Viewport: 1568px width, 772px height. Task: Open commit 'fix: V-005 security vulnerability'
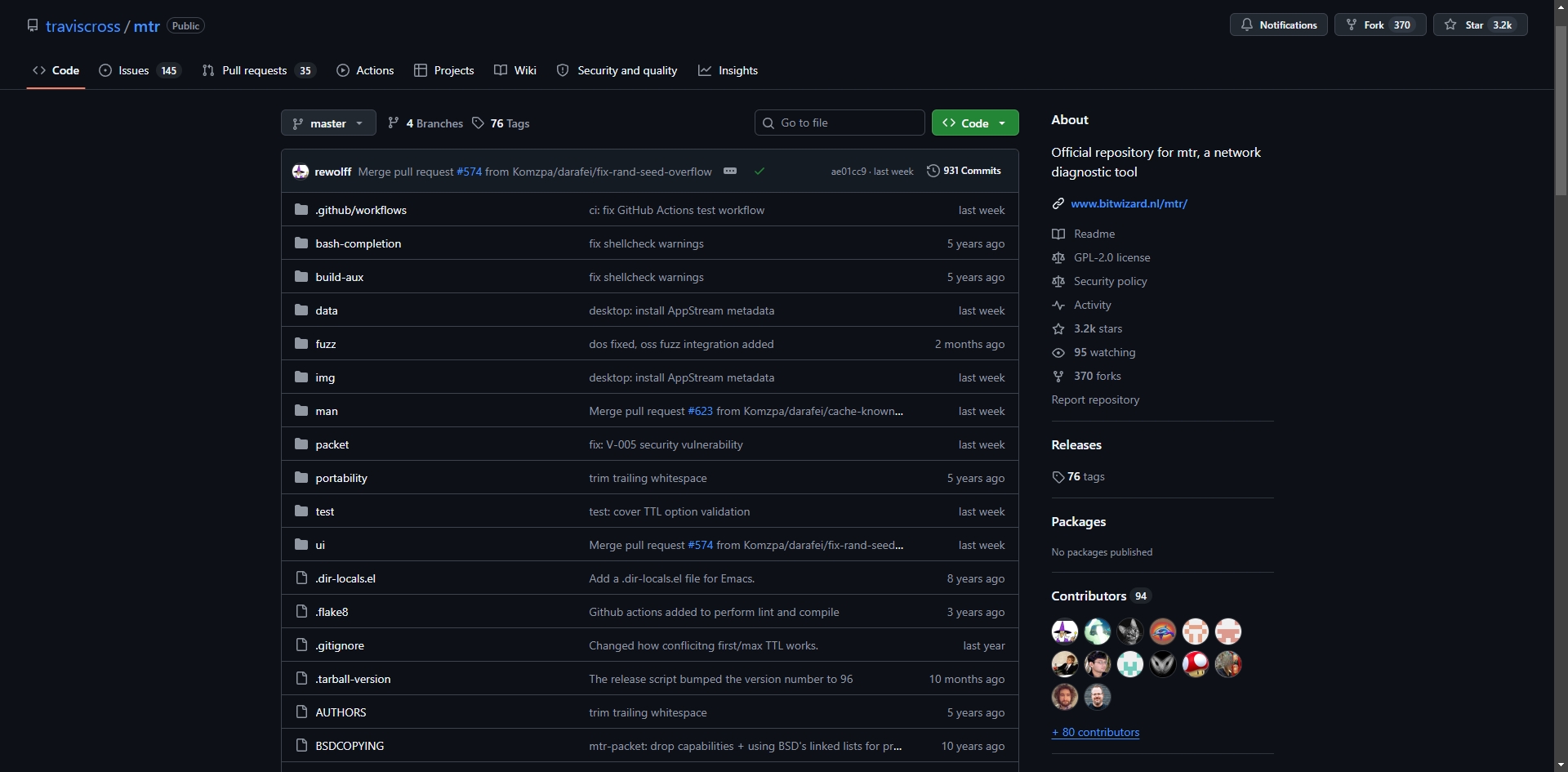pos(666,444)
